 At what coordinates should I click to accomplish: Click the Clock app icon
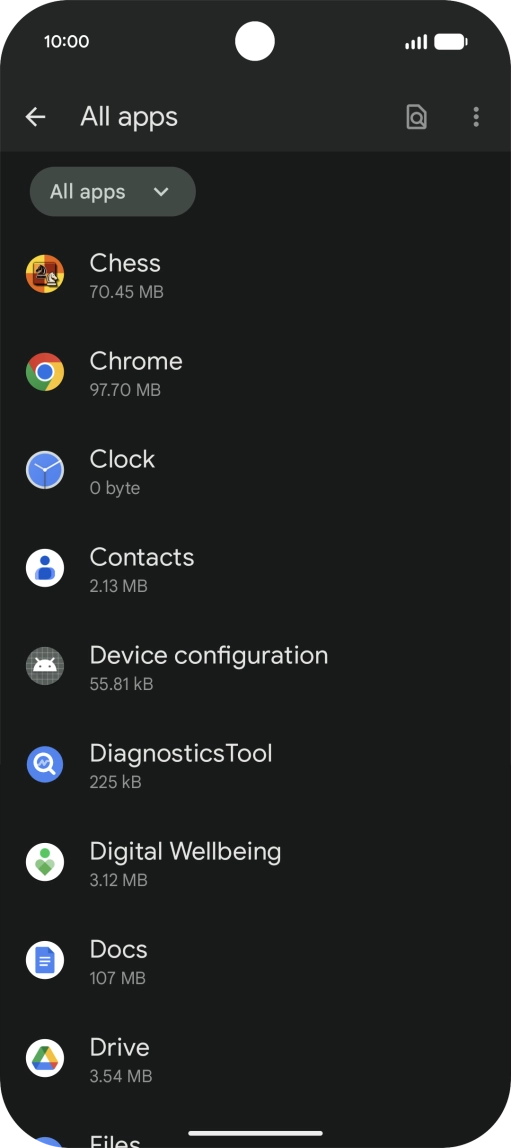[45, 470]
